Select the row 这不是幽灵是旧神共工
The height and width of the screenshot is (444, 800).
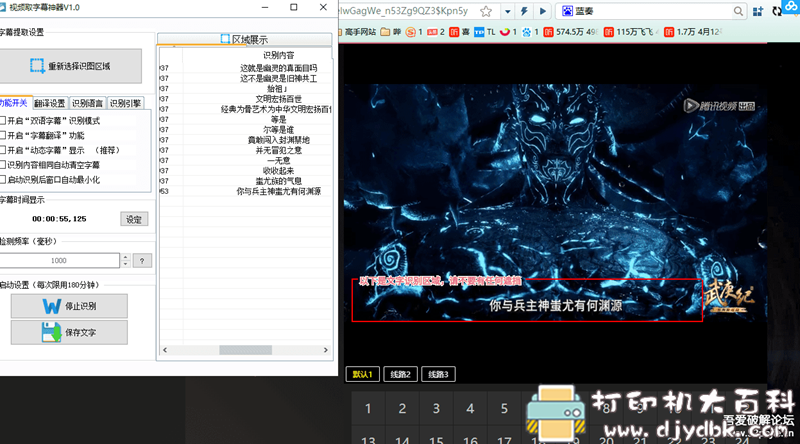coord(245,78)
